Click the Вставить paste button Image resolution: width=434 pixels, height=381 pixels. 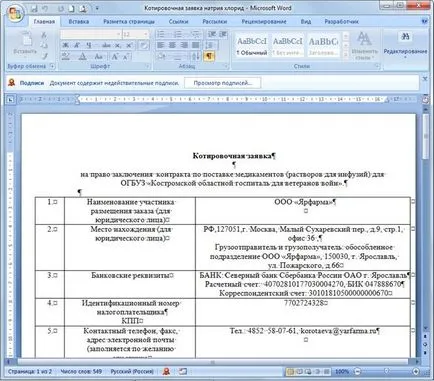(25, 43)
